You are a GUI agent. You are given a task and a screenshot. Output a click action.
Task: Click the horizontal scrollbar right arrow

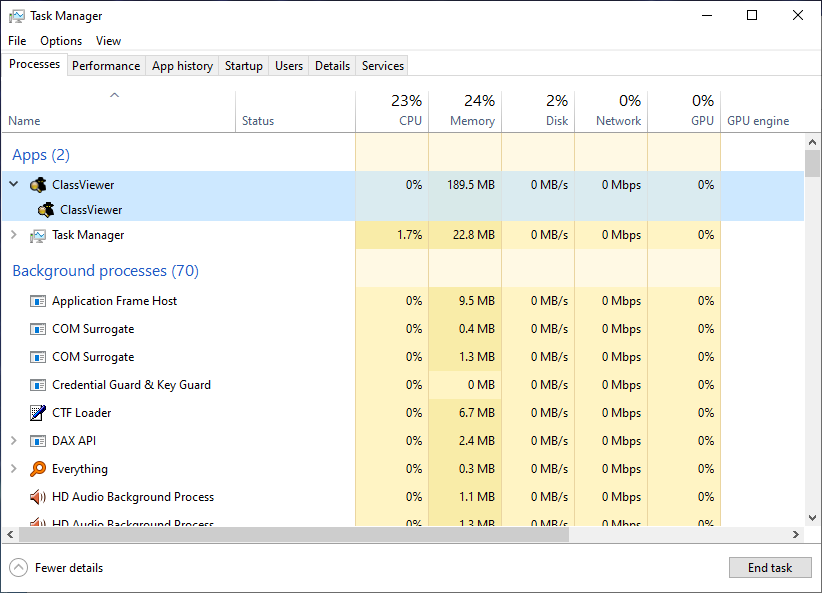796,534
